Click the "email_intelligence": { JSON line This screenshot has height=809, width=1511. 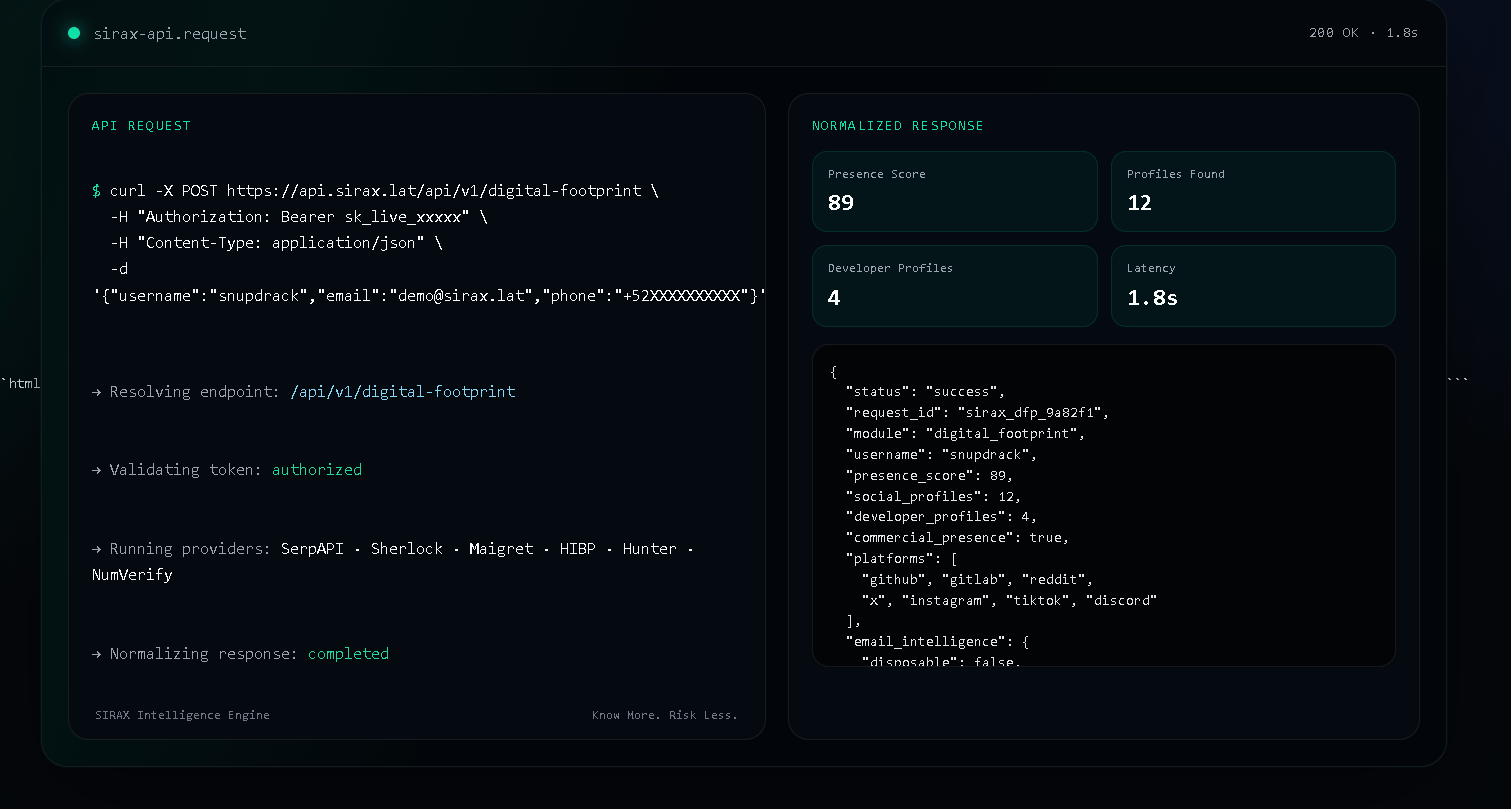[938, 642]
